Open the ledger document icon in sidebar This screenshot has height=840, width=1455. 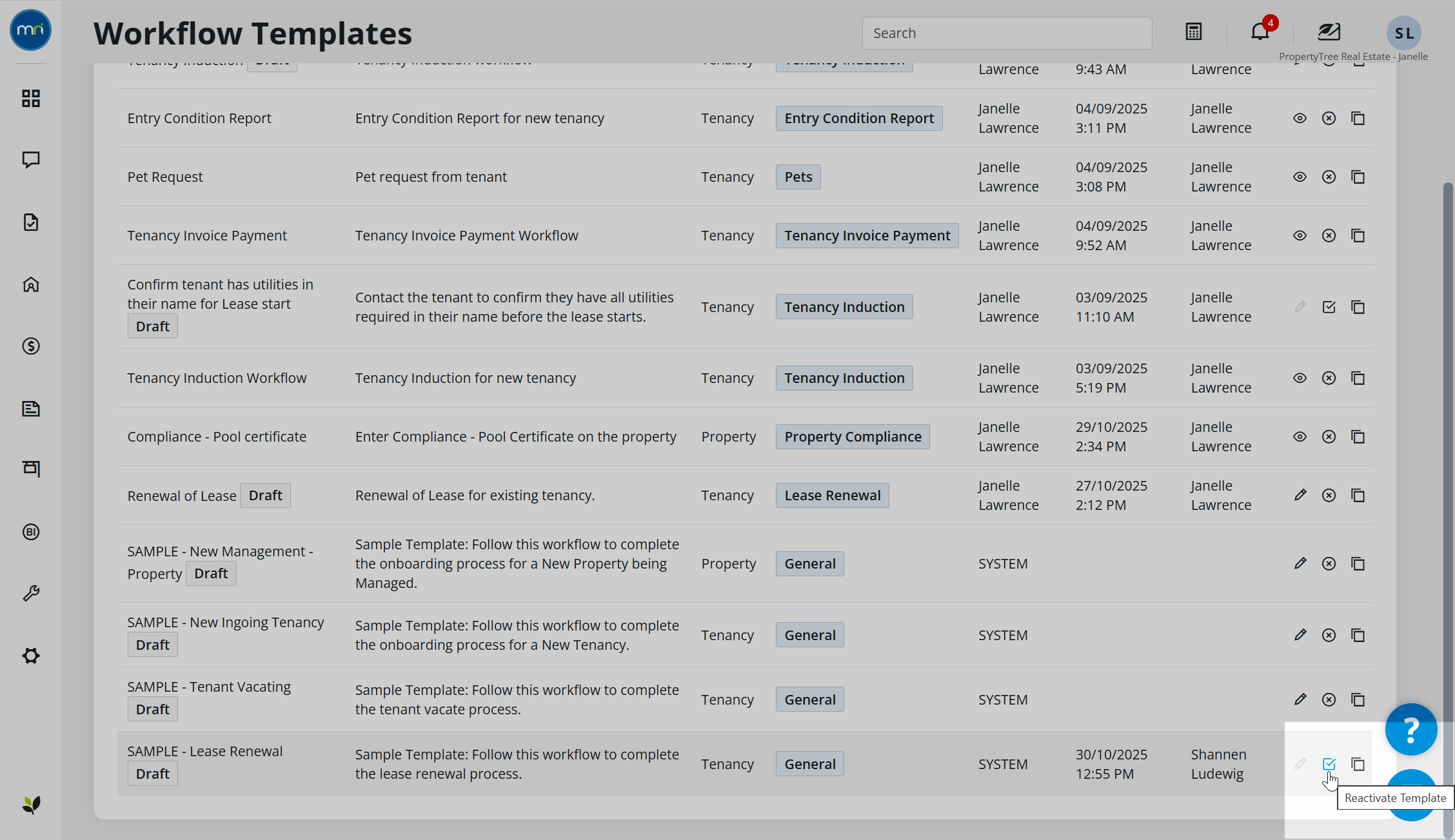[31, 408]
